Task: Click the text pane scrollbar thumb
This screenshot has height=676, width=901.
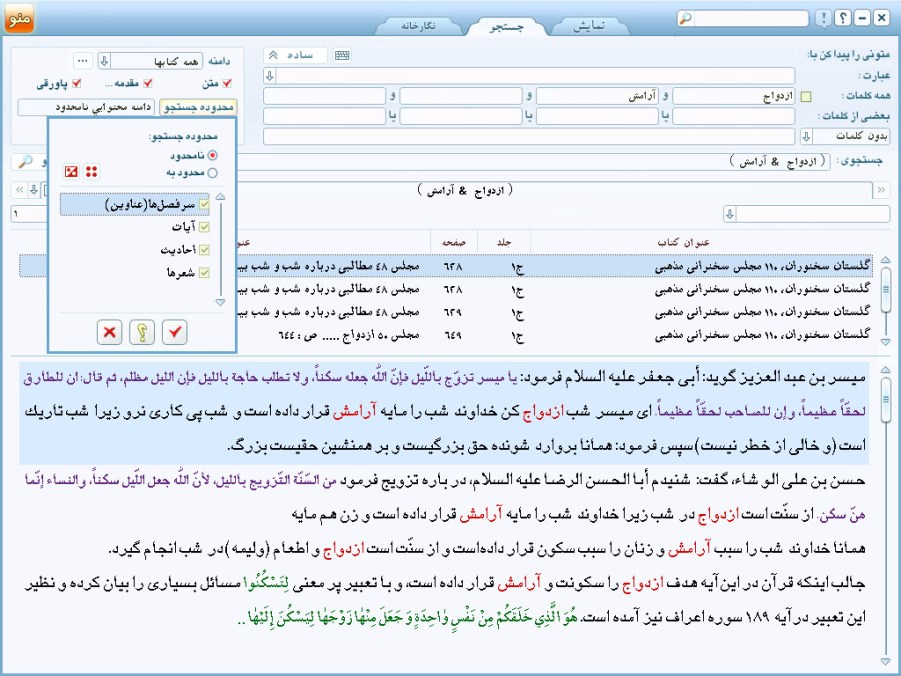Action: (885, 400)
